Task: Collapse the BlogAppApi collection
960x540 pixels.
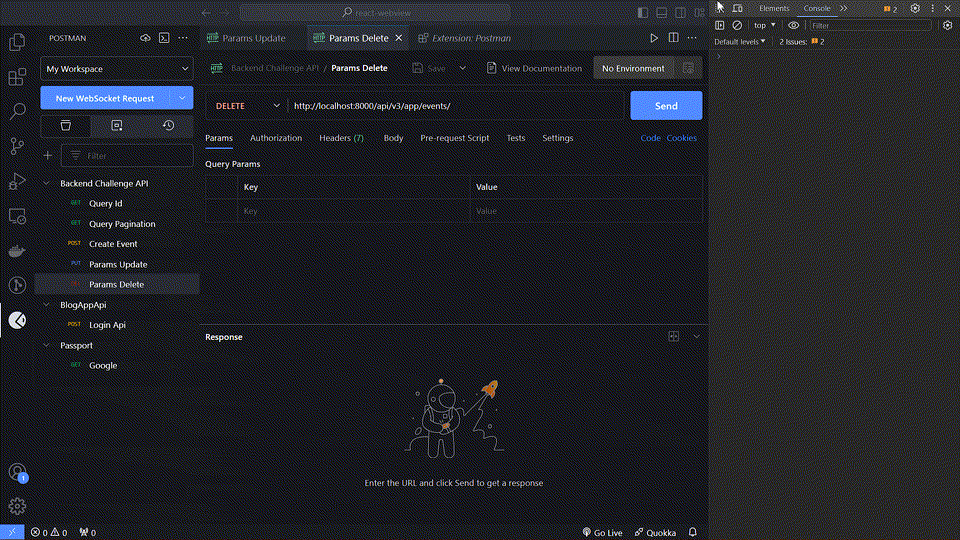Action: point(47,304)
